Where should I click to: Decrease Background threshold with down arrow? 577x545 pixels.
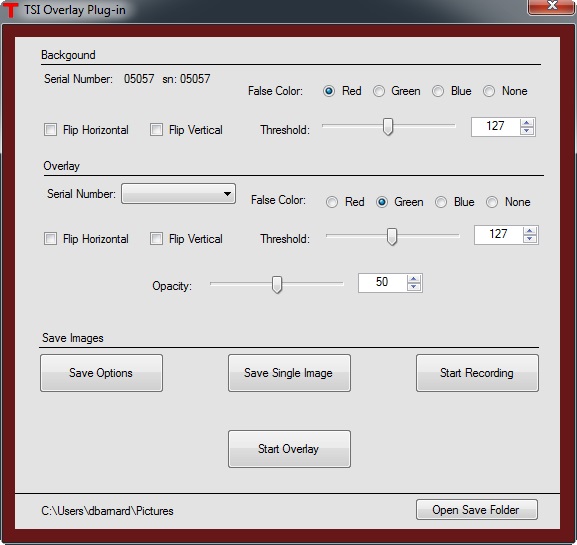point(527,131)
